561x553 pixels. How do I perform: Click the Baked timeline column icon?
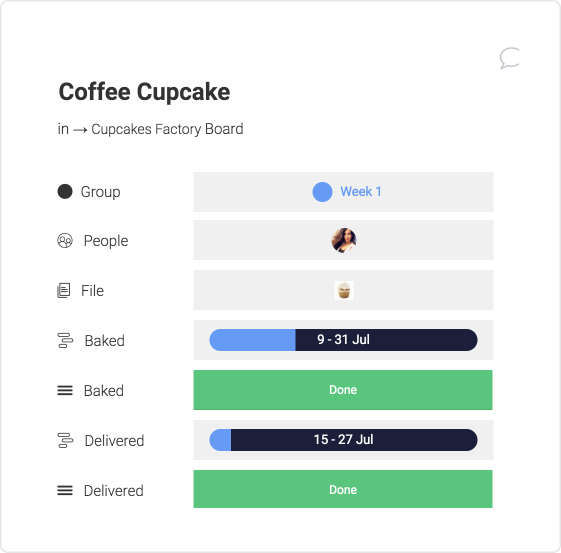tap(65, 341)
